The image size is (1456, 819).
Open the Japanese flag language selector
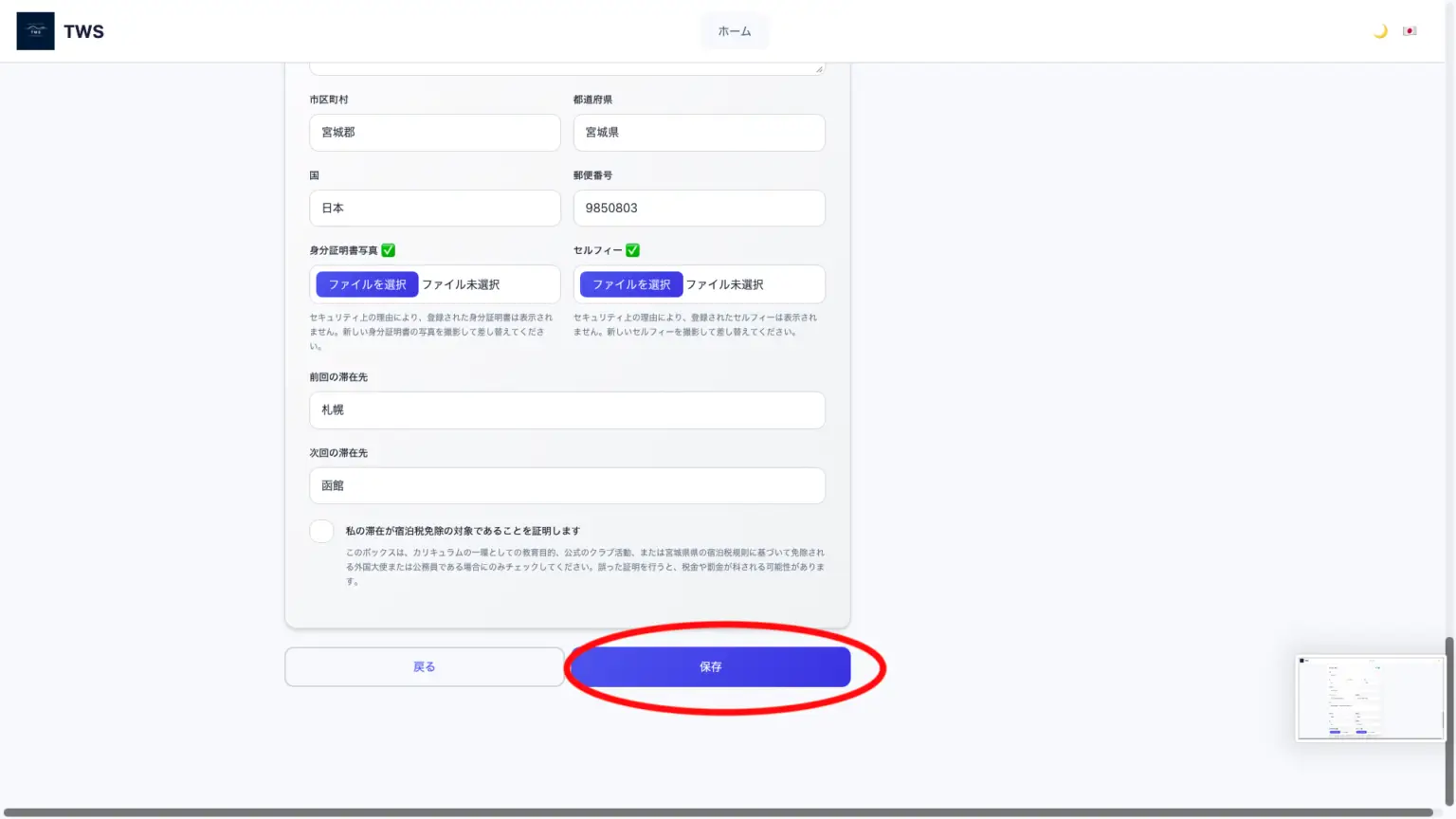[1410, 31]
